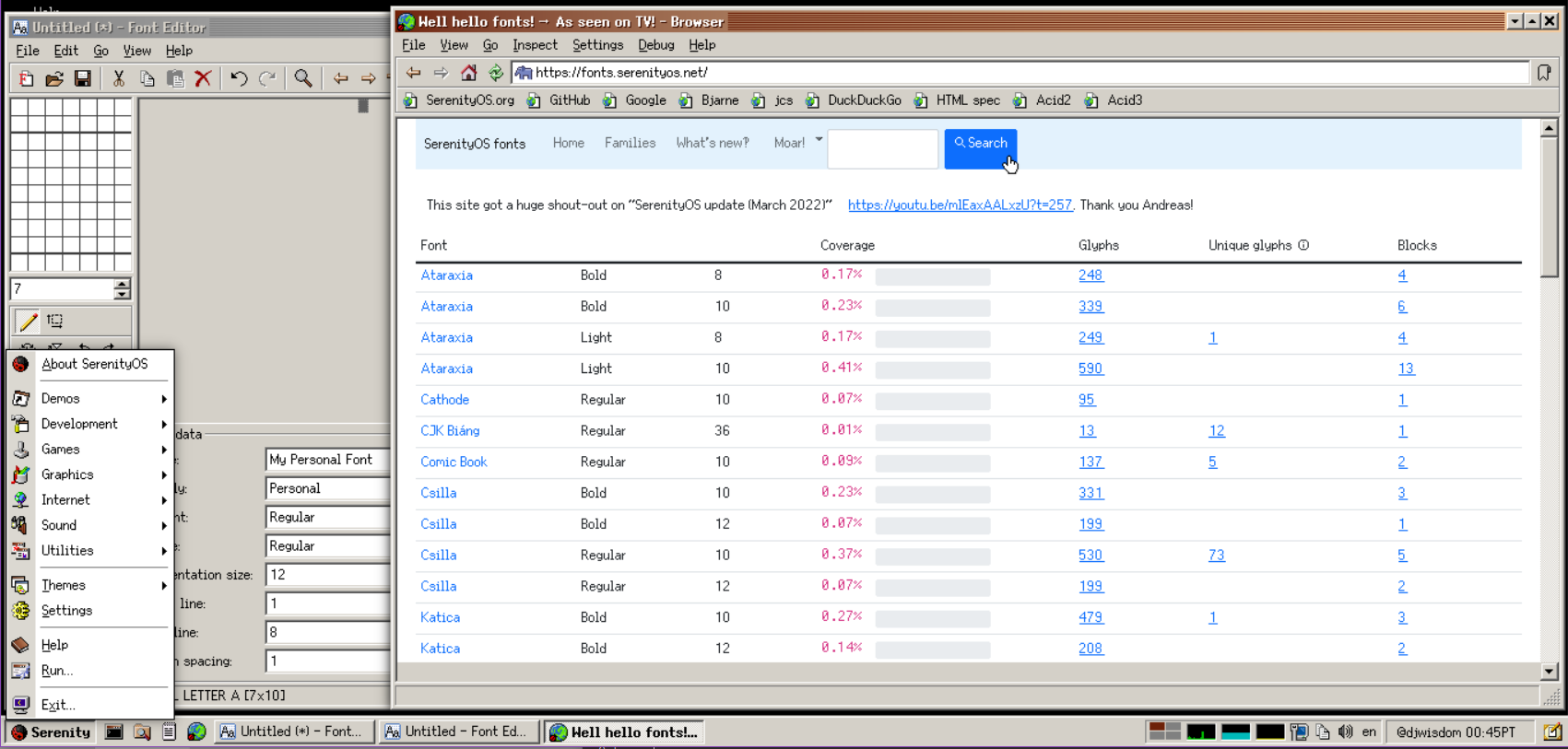Click Previous glyph left arrow in Font Editor
This screenshot has height=749, width=1568.
[x=340, y=78]
